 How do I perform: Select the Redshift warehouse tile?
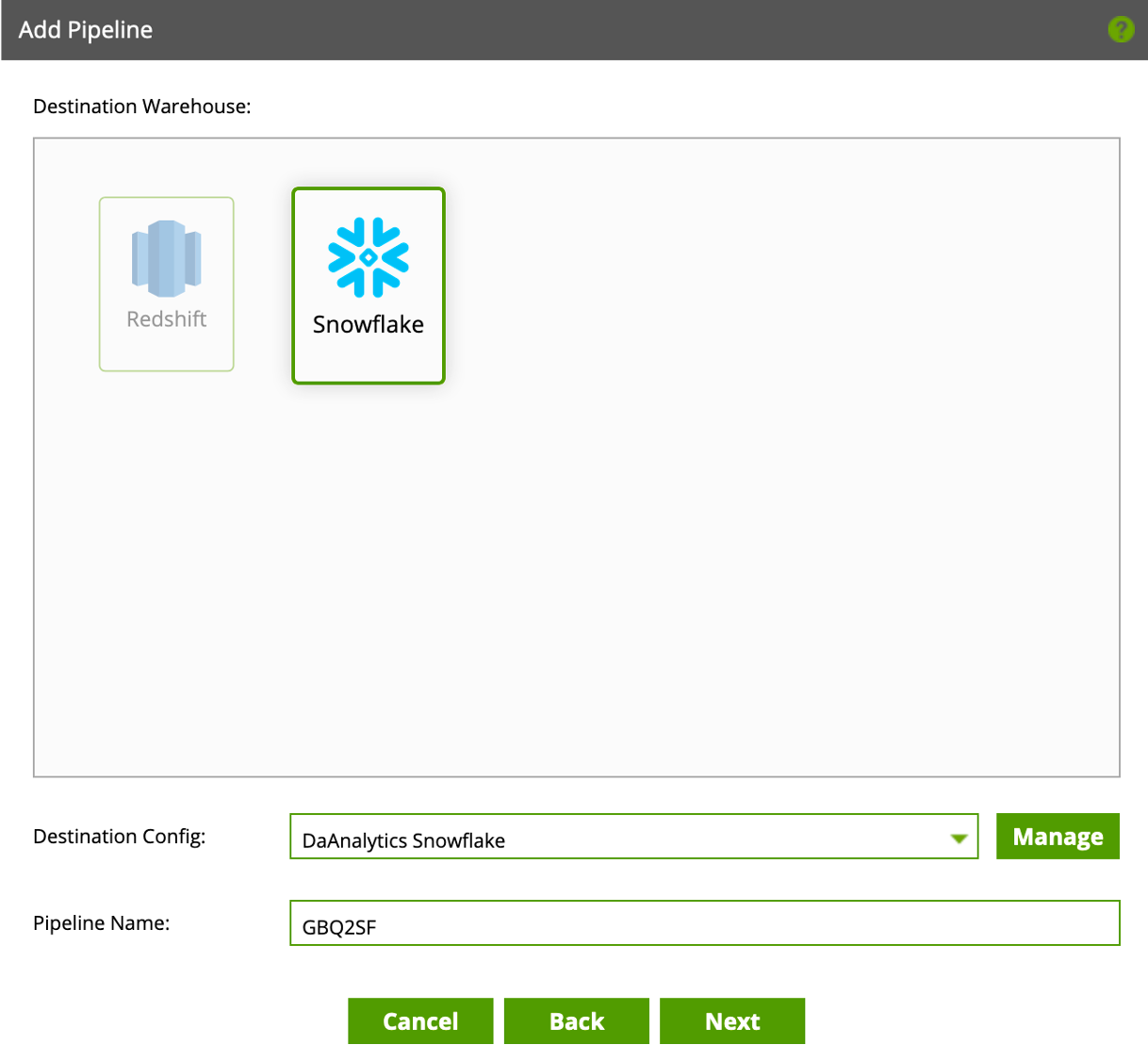click(167, 284)
